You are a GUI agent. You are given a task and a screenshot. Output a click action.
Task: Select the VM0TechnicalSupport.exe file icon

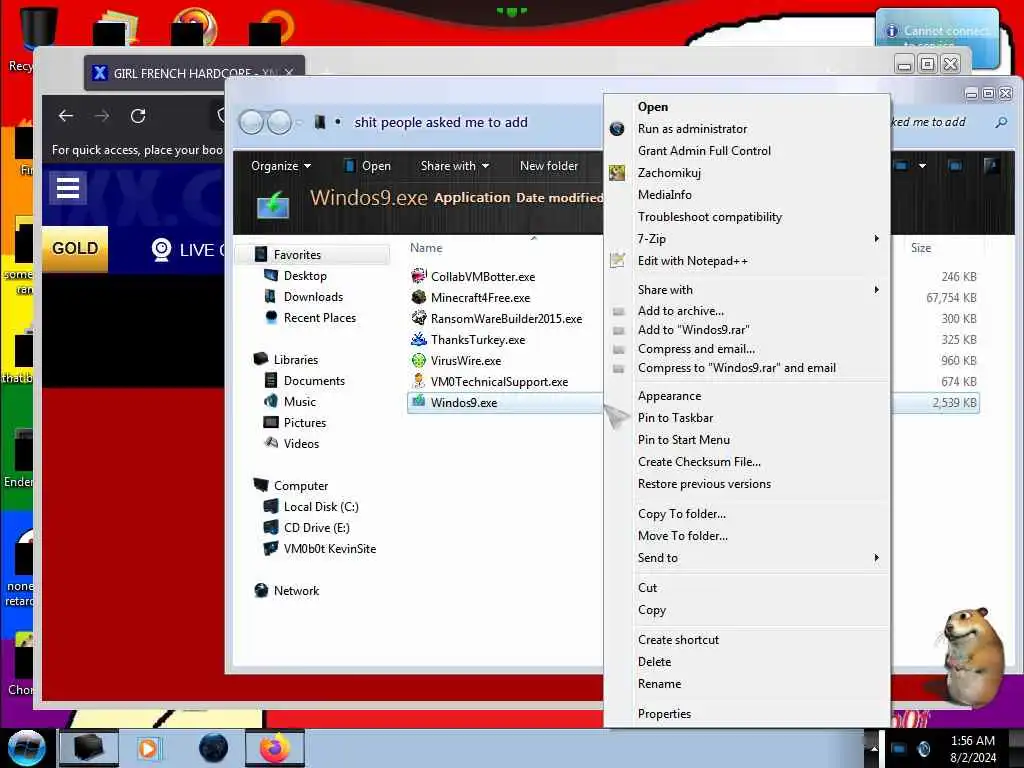point(419,381)
